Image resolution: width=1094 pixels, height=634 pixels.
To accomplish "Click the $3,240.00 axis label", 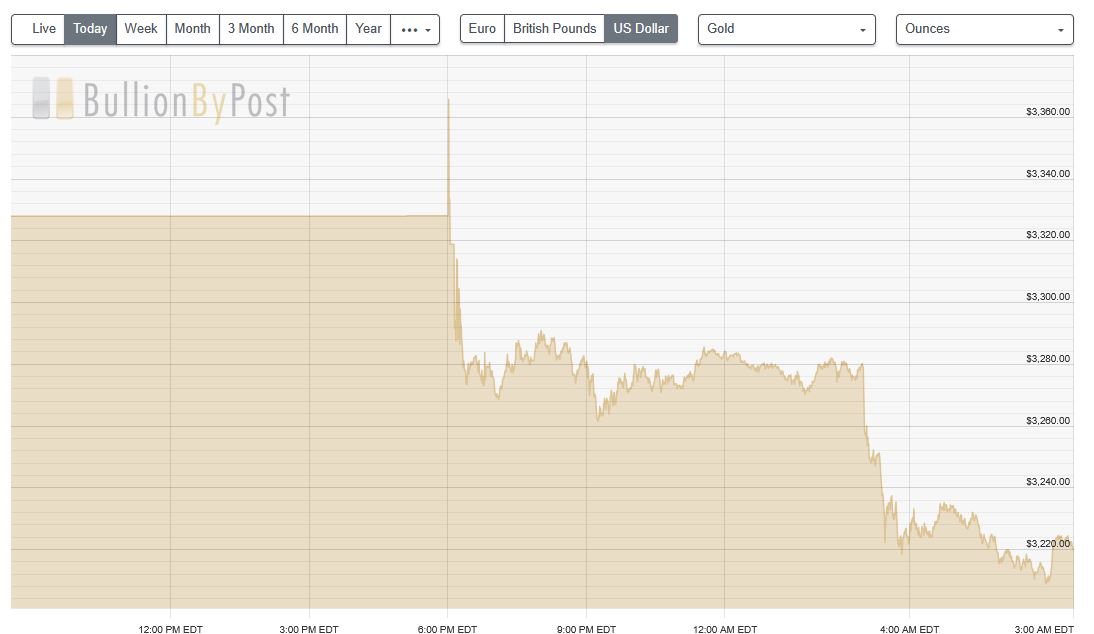I will [x=1047, y=482].
